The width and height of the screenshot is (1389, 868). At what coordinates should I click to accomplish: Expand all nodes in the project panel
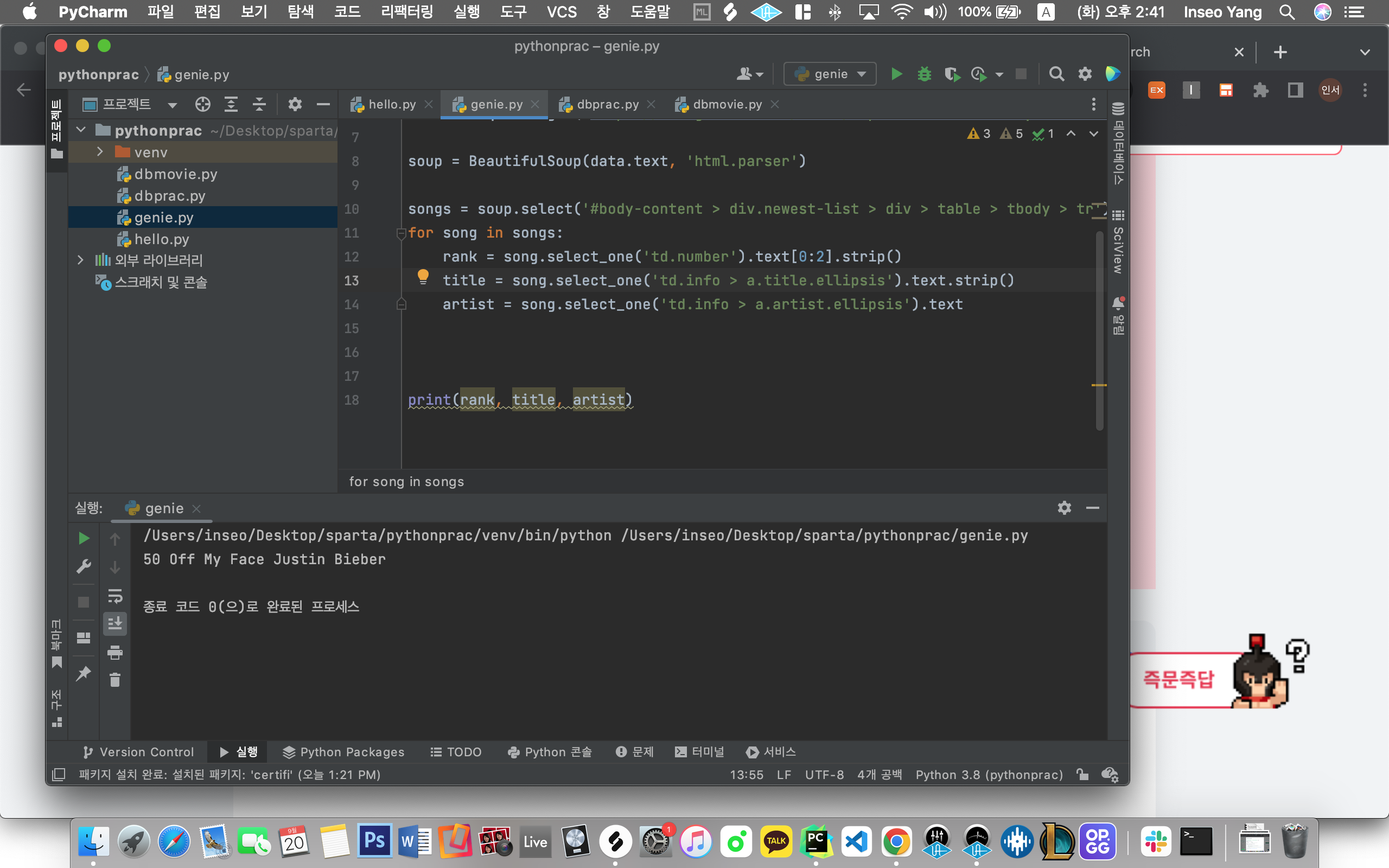click(x=231, y=105)
